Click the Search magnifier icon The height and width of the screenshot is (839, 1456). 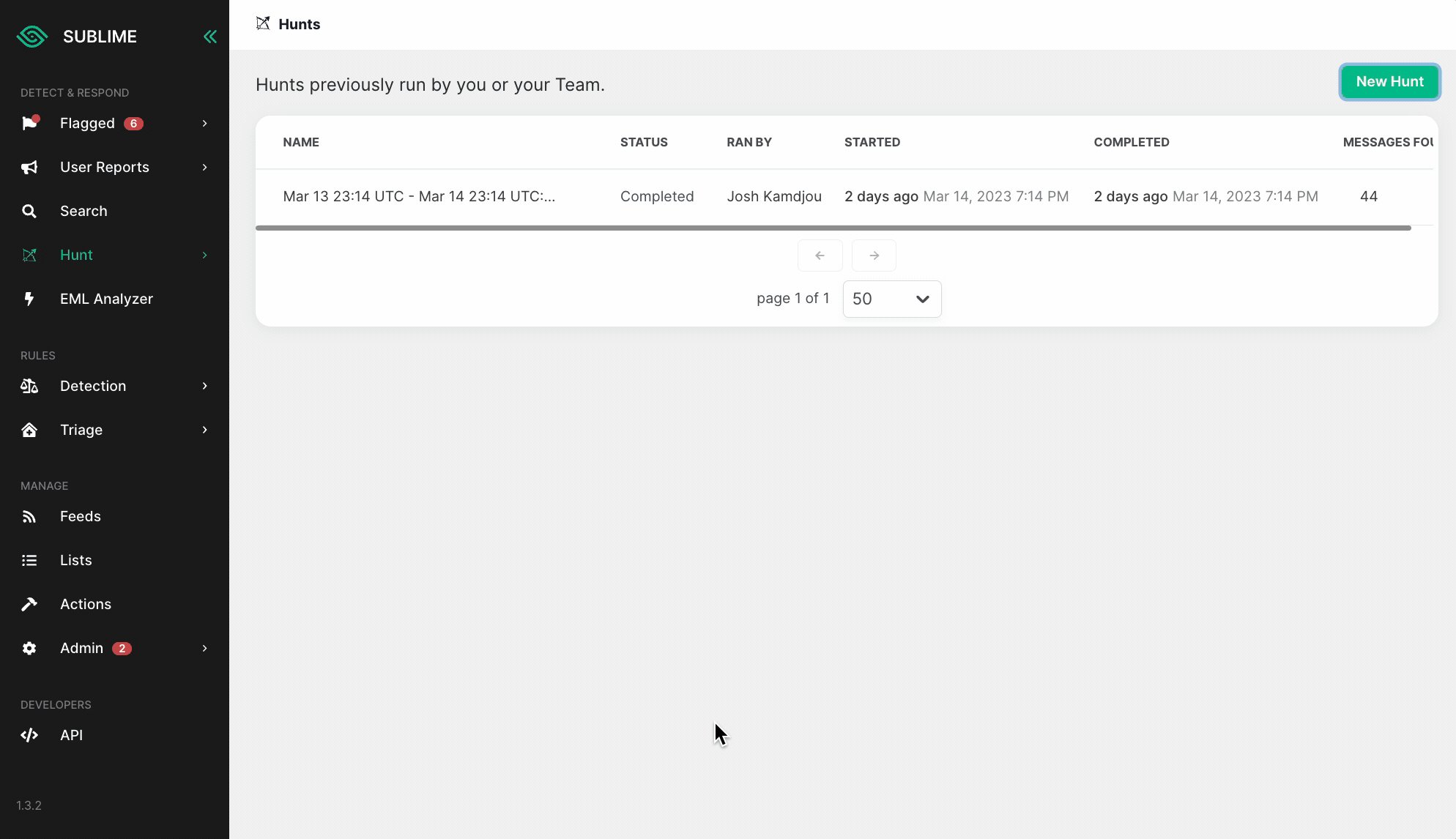29,212
